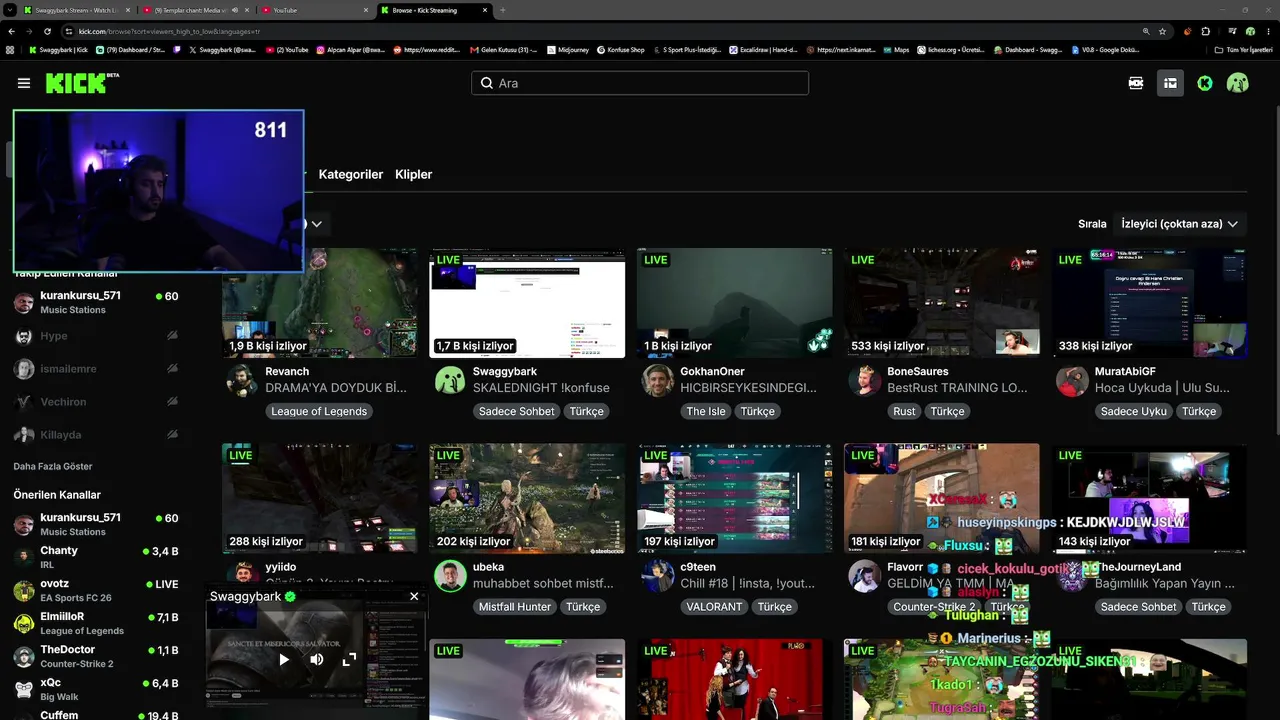Switch to the YouTube browser tab

pyautogui.click(x=314, y=10)
